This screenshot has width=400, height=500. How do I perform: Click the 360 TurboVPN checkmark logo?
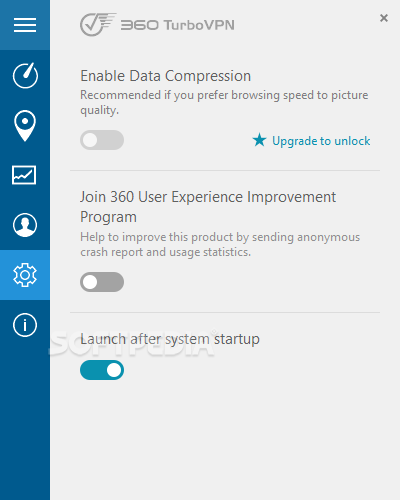click(98, 24)
